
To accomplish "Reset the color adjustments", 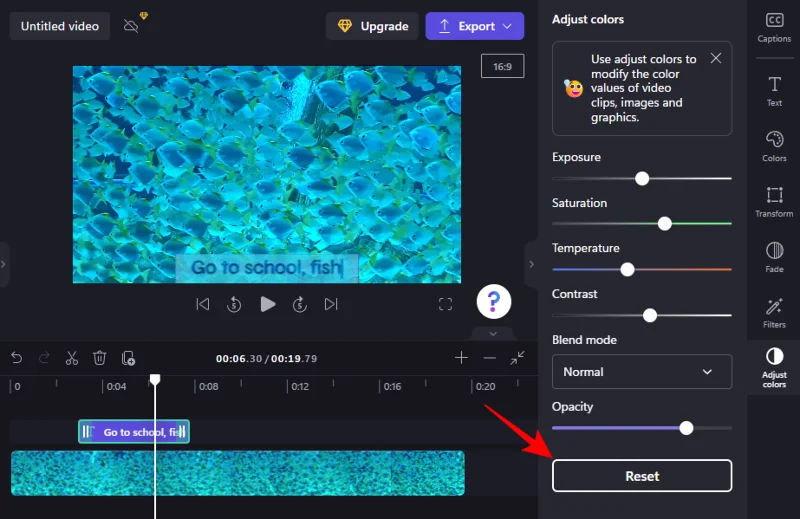I will (642, 476).
